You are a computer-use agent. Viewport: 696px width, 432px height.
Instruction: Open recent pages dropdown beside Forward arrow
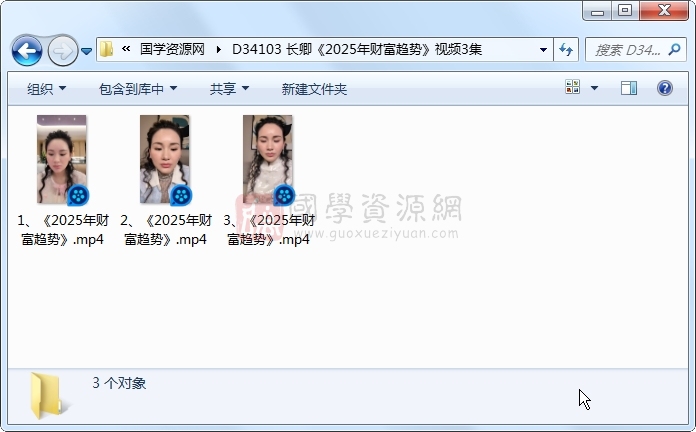tap(87, 52)
